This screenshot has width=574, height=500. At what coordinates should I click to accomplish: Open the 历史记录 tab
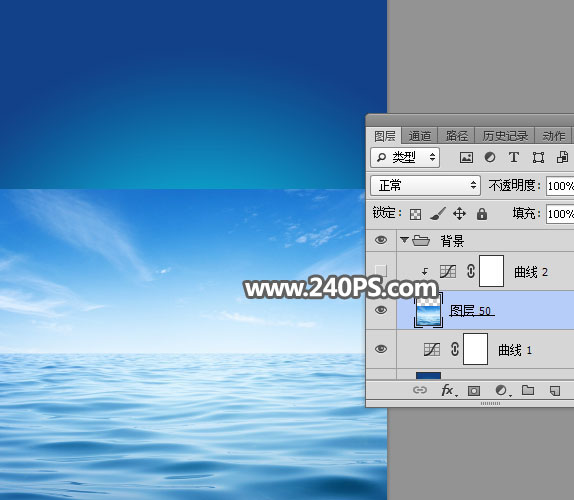pos(505,136)
